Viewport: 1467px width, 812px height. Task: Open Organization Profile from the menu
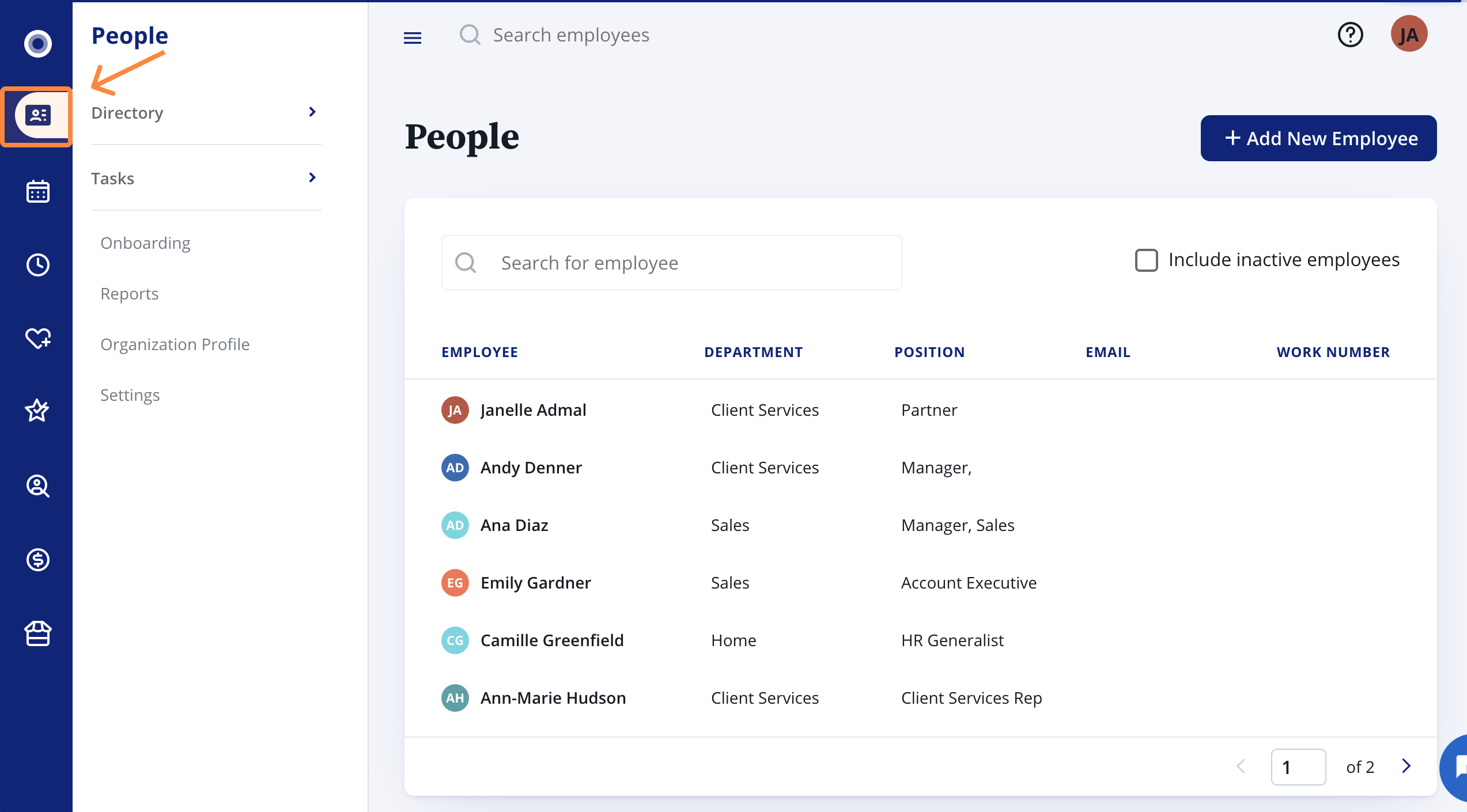175,344
